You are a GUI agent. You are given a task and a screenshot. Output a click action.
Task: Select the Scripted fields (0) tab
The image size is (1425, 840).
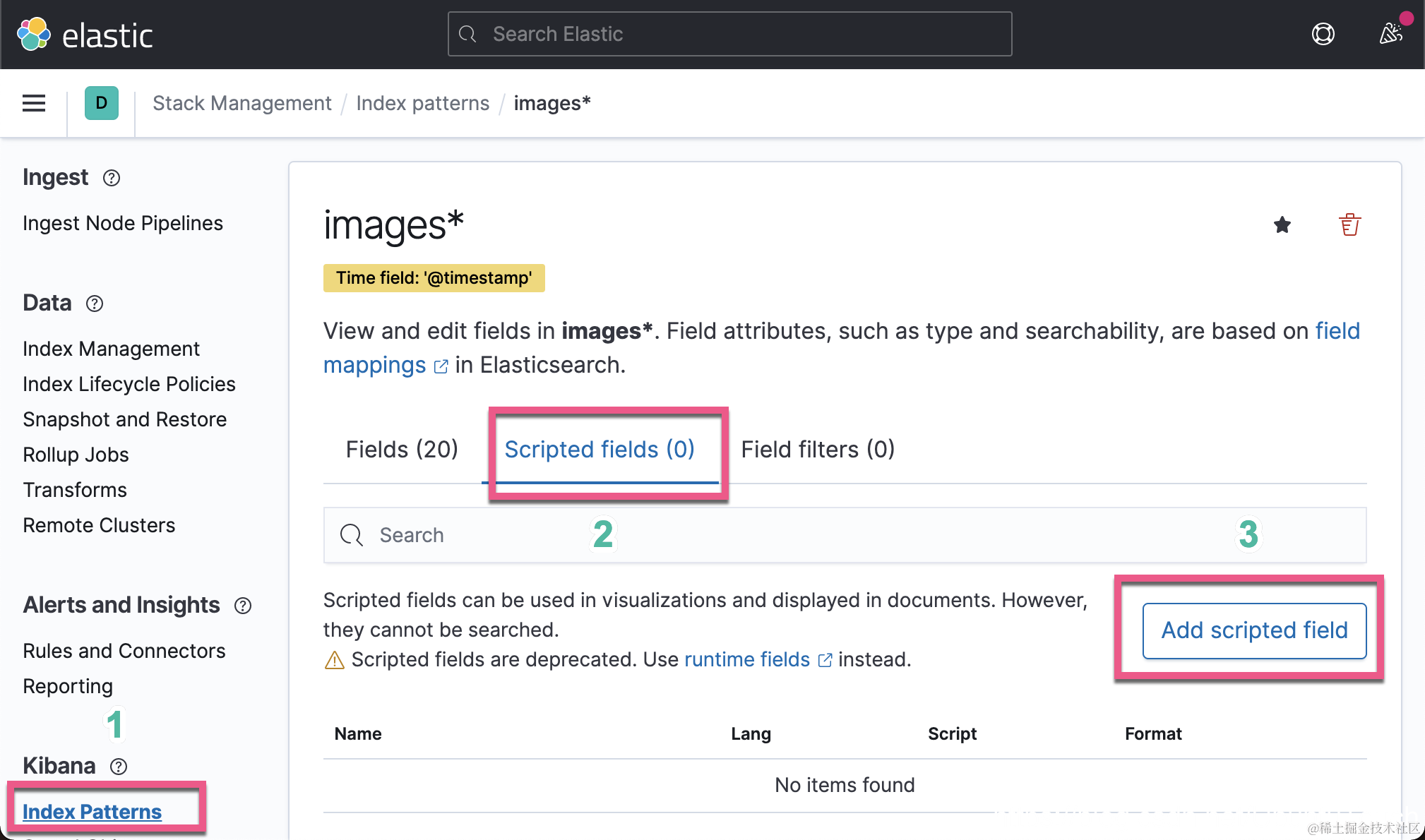point(600,450)
